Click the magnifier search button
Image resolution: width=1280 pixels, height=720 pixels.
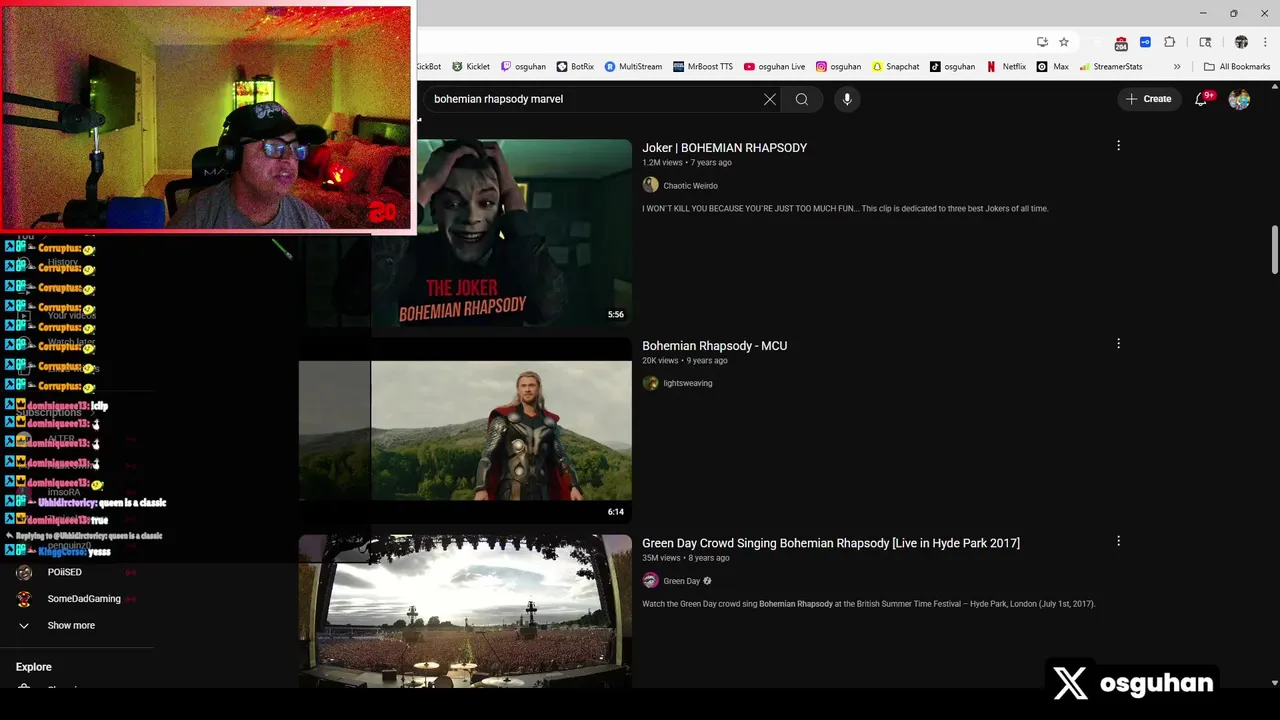801,99
